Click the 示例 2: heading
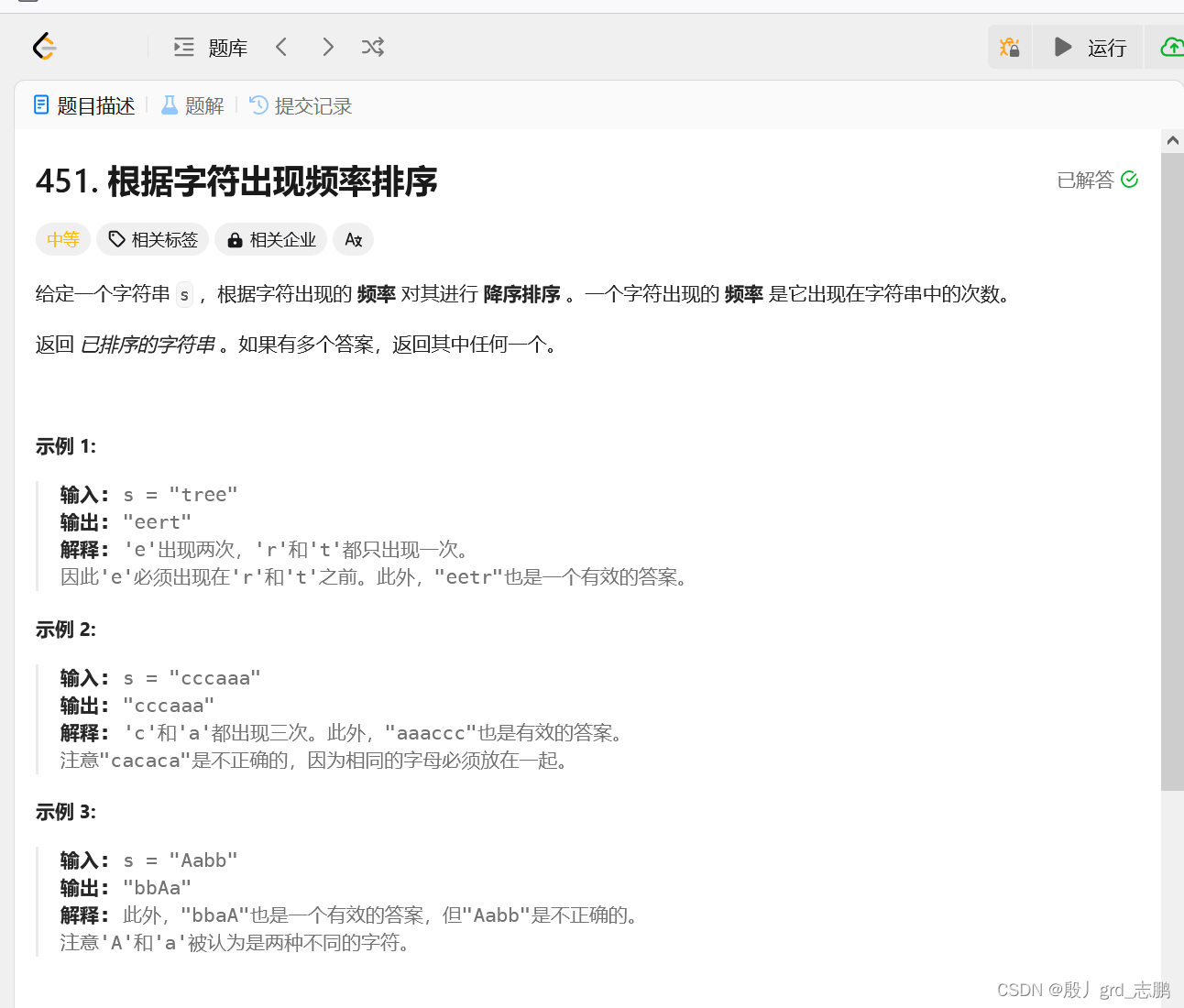The height and width of the screenshot is (1008, 1184). click(x=66, y=630)
